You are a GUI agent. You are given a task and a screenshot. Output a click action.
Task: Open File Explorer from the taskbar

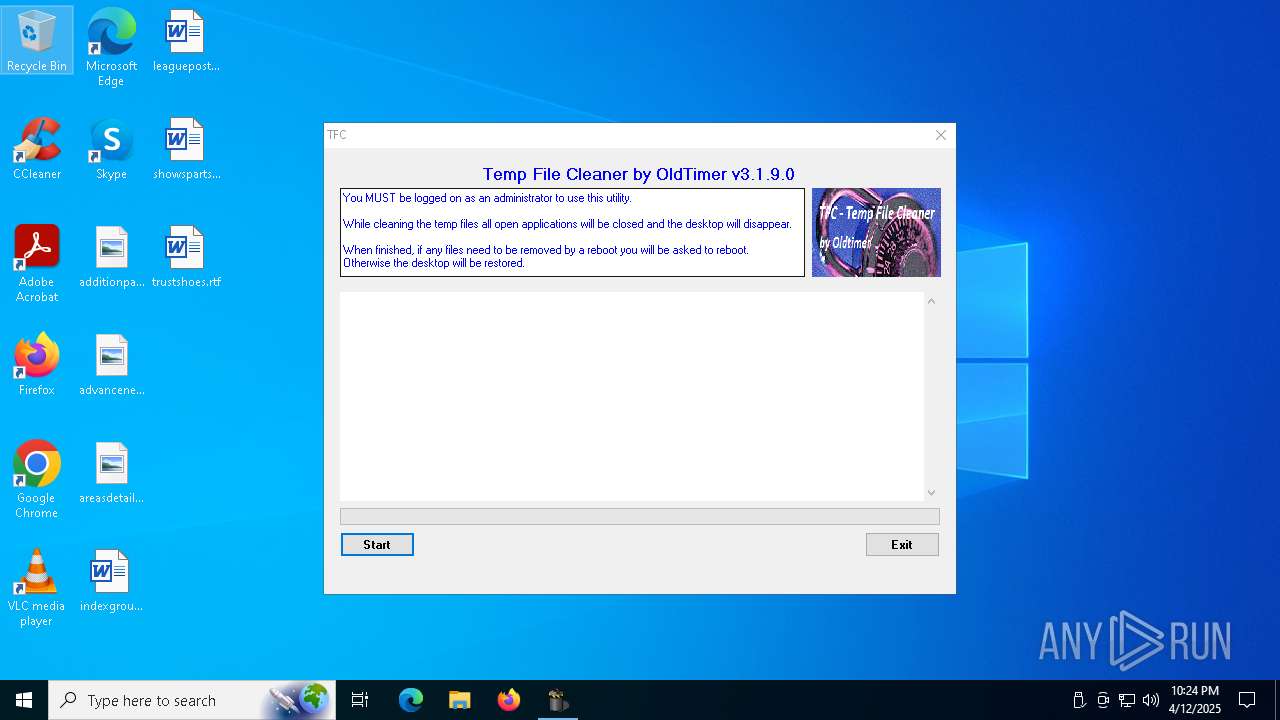click(x=459, y=700)
